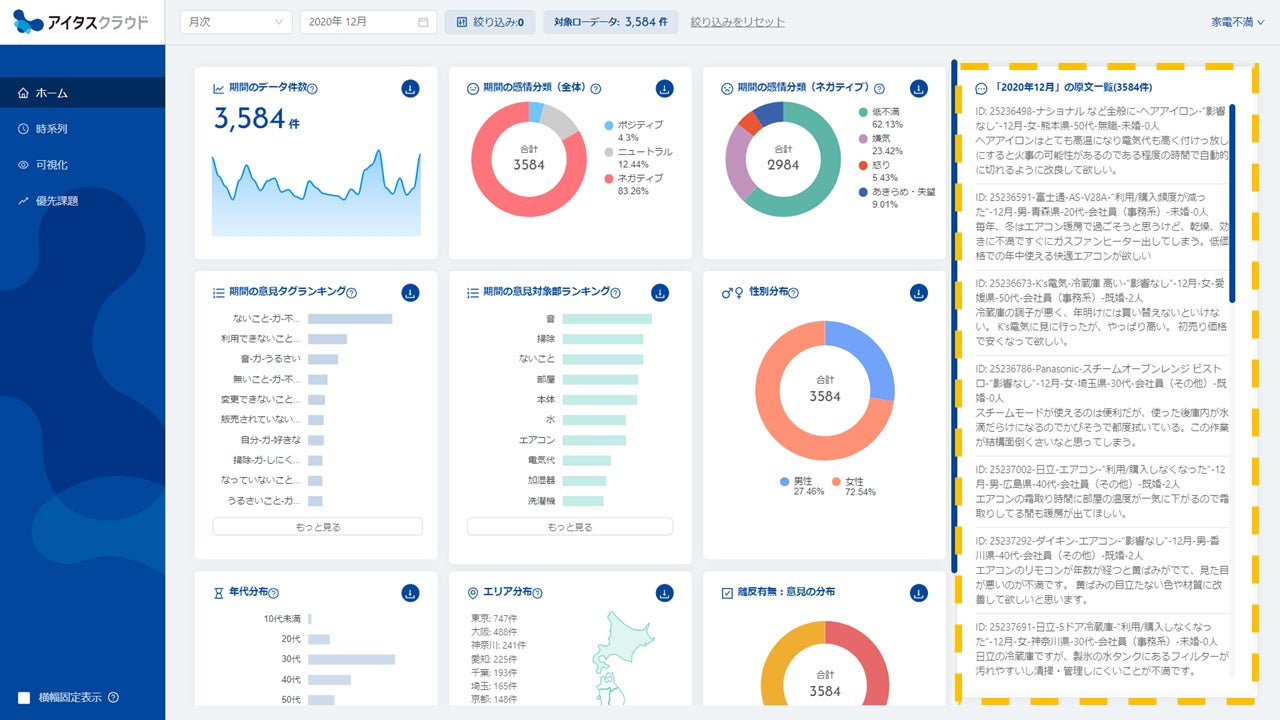Click the 低不満 green legend swatch
The width and height of the screenshot is (1280, 720).
[863, 112]
